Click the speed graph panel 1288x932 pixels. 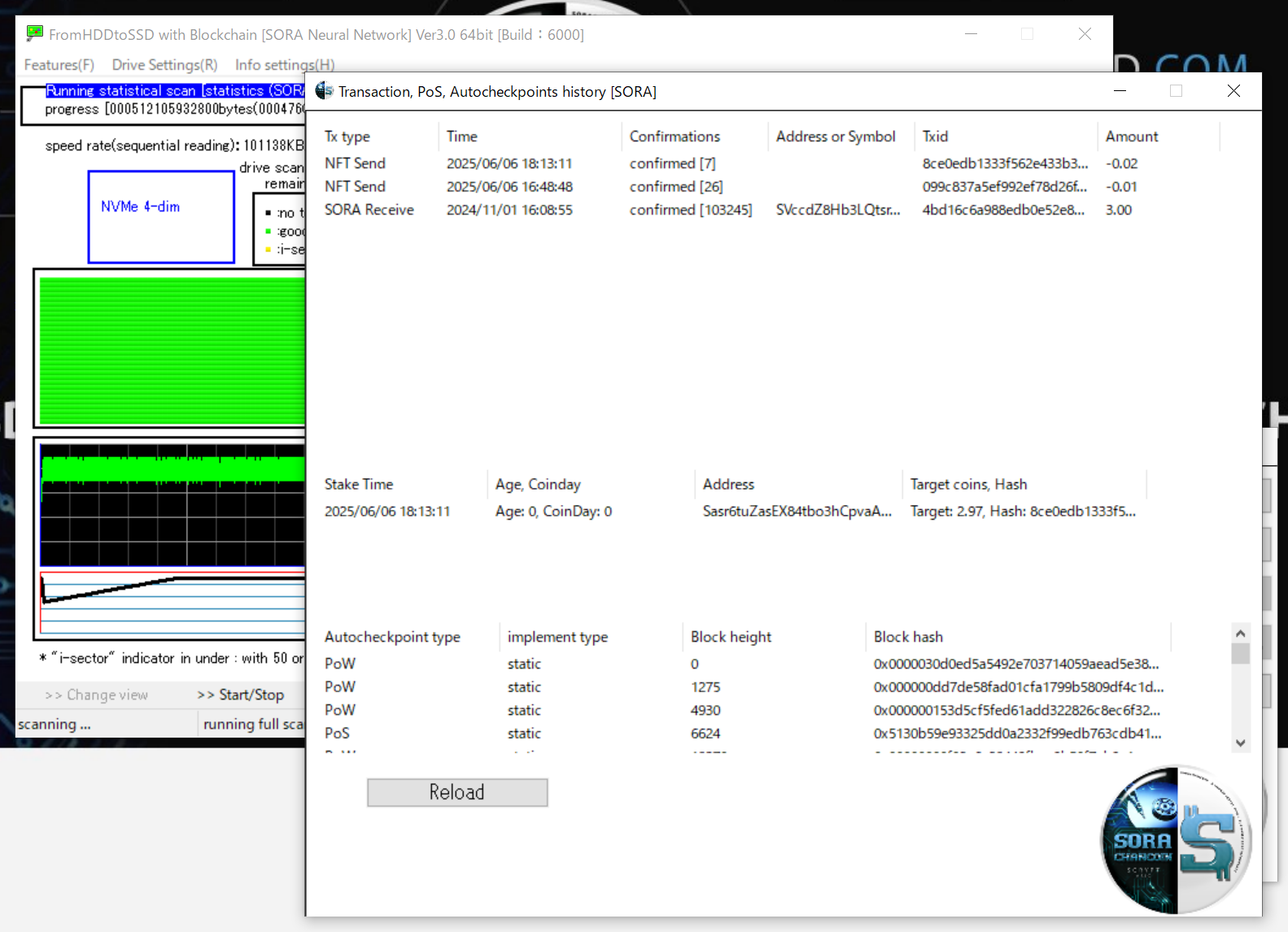tap(172, 504)
